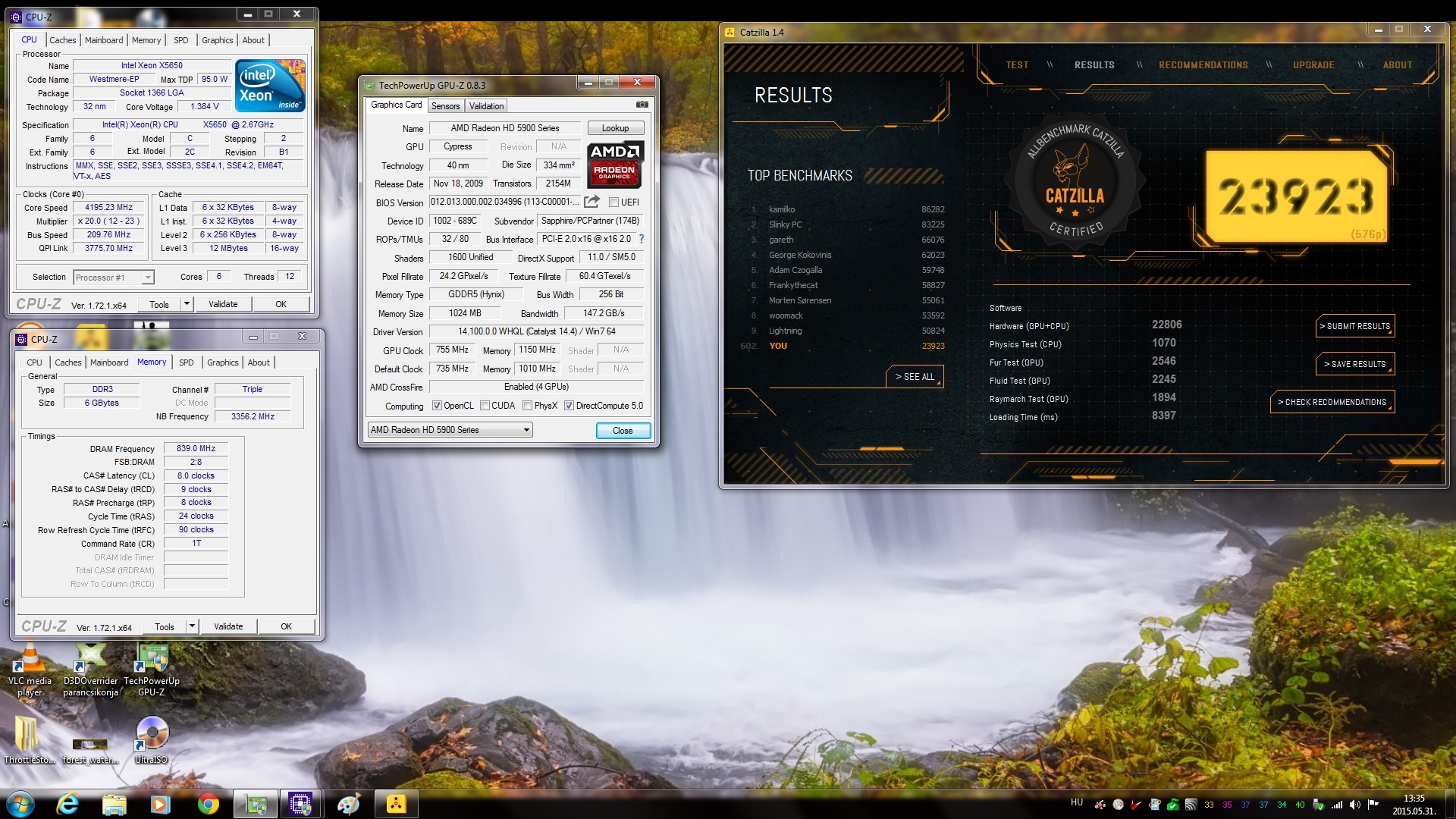This screenshot has width=1456, height=819.
Task: Open Graphics tab in lower CPU-Z window
Action: click(223, 362)
